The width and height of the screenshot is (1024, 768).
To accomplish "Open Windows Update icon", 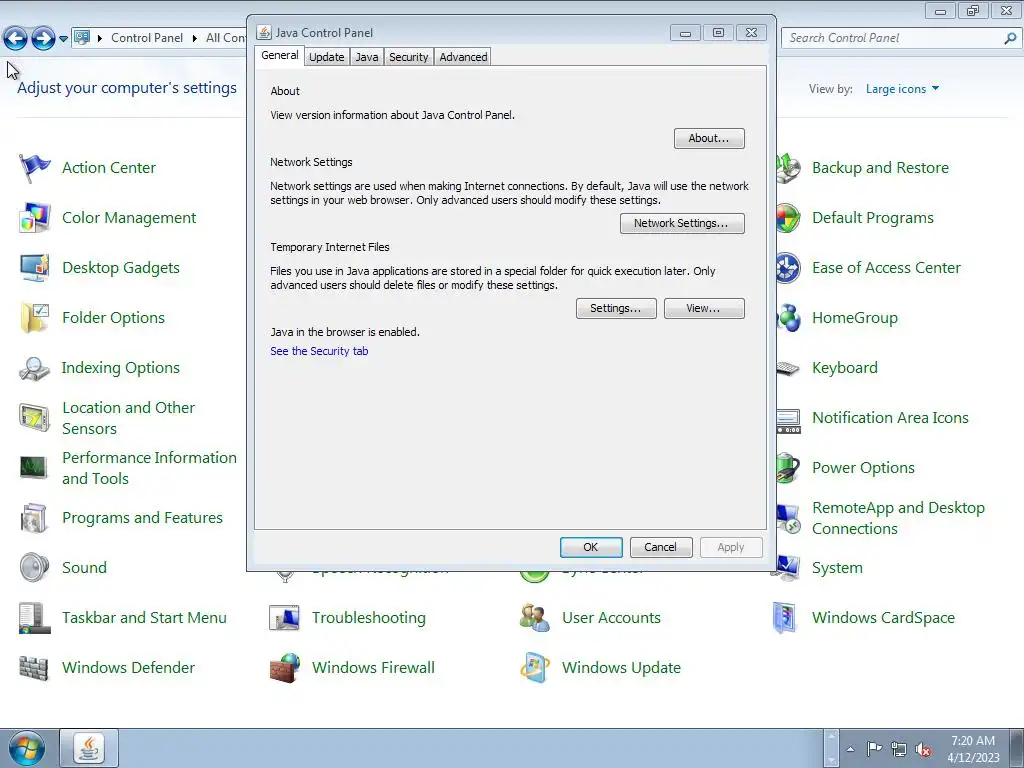I will coord(535,668).
